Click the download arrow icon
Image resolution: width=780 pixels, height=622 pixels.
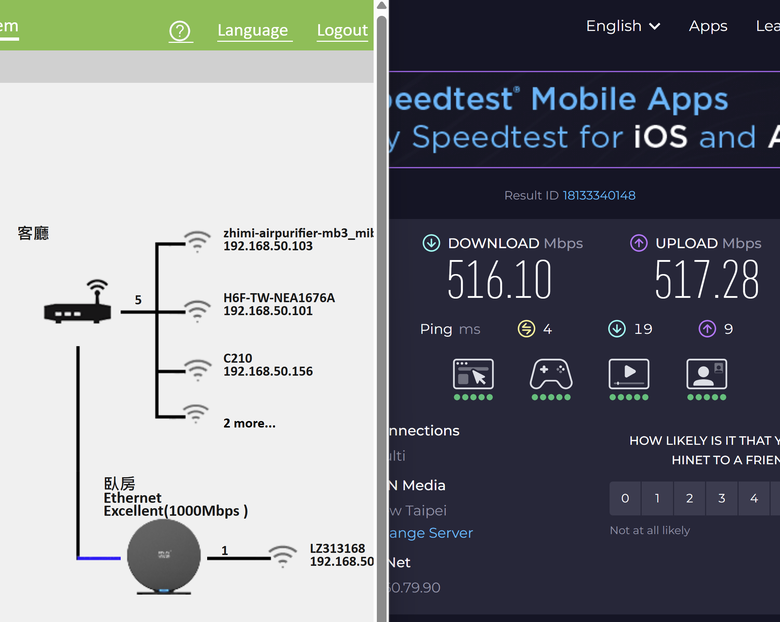point(431,243)
